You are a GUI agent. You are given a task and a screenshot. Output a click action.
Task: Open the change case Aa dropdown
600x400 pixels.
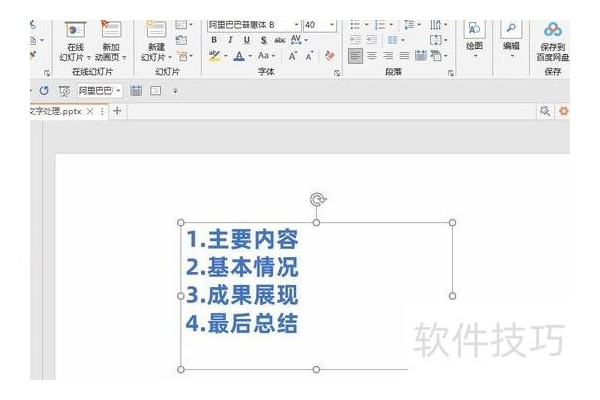pos(266,56)
